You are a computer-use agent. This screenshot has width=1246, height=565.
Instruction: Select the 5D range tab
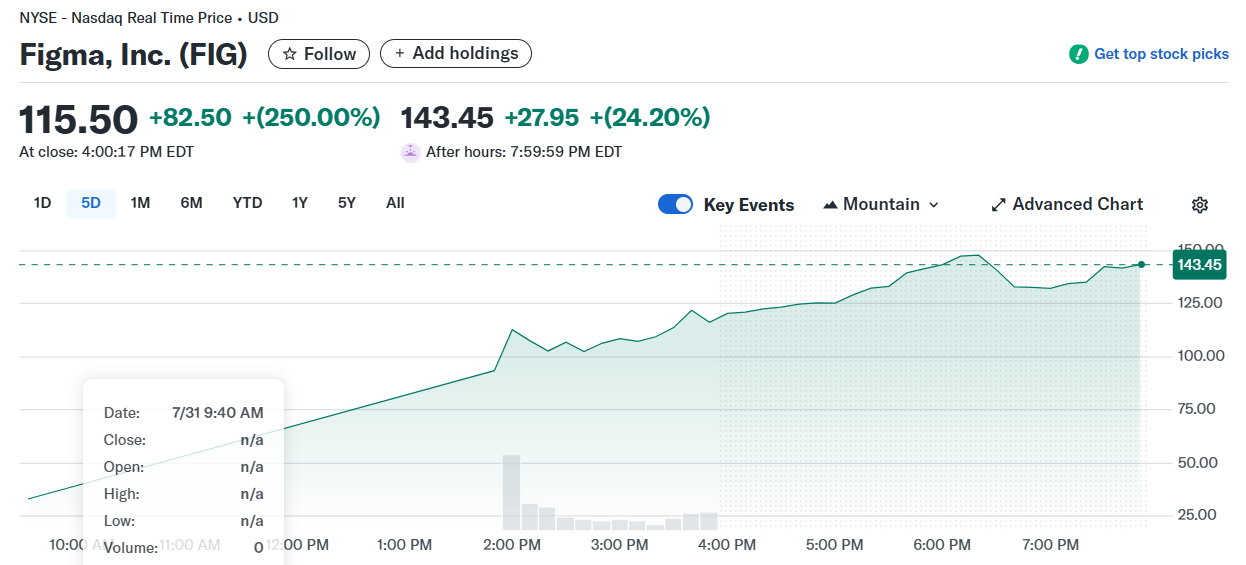pos(91,203)
